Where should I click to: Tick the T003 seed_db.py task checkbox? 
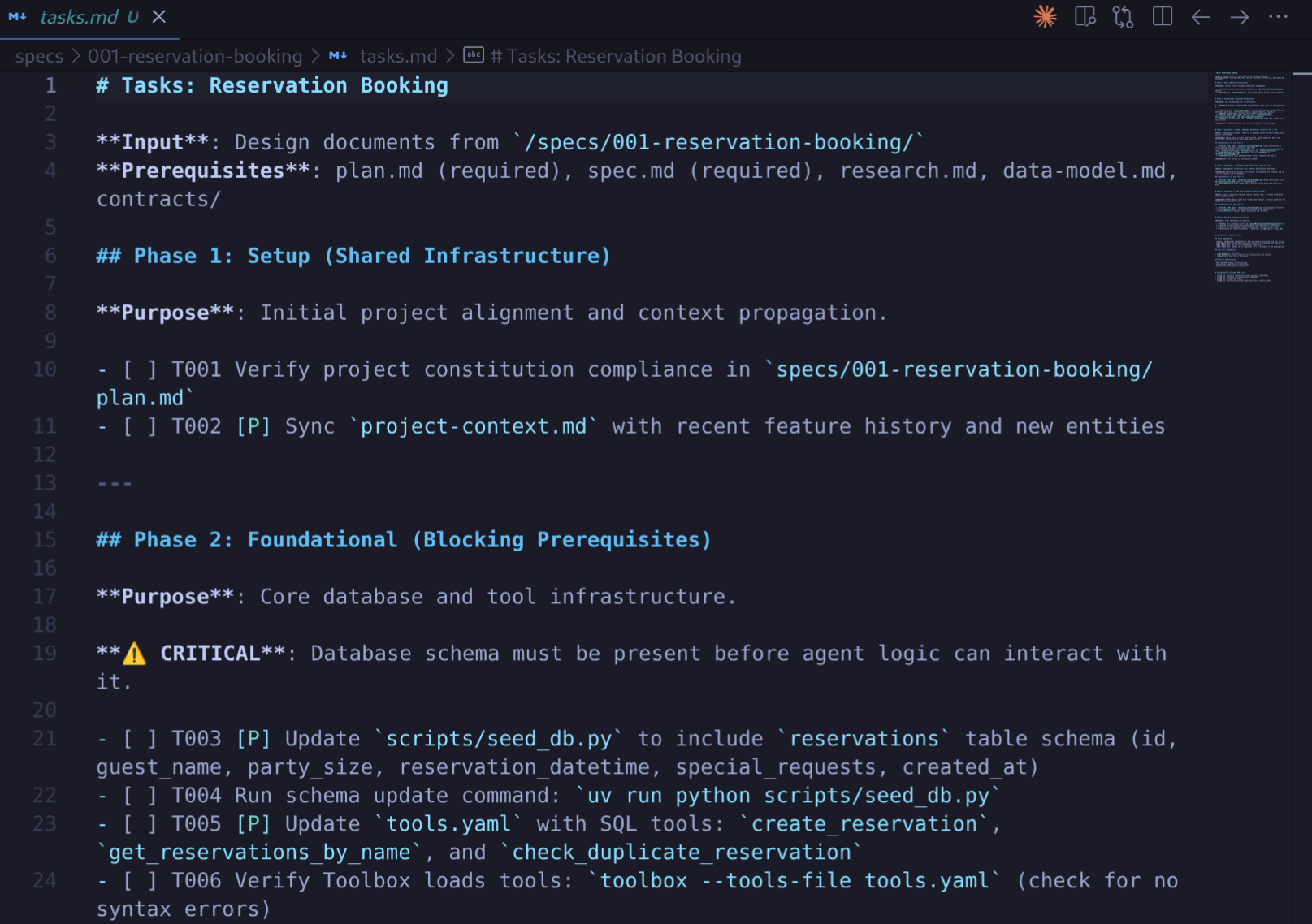coord(139,740)
